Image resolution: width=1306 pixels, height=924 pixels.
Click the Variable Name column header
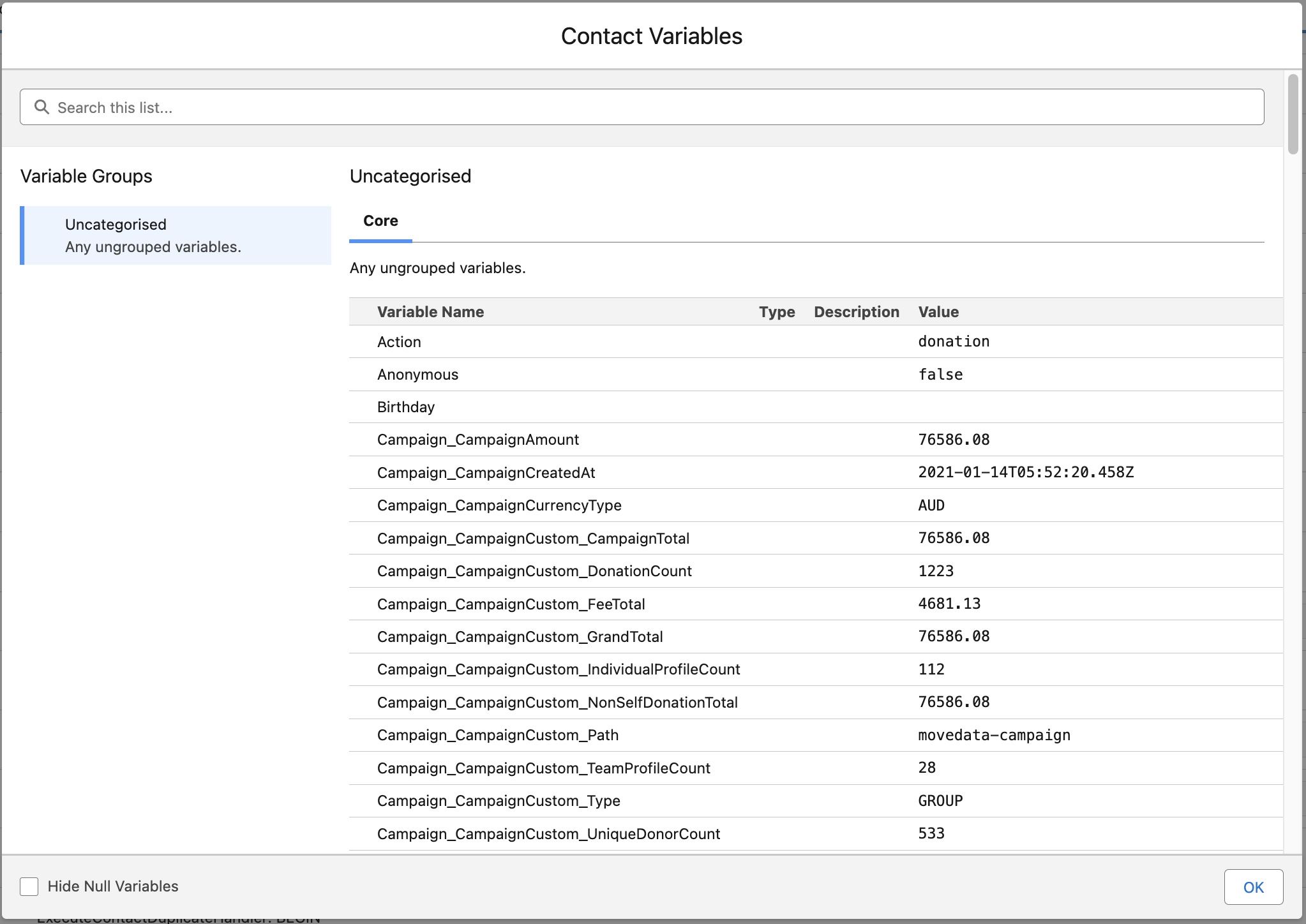430,312
